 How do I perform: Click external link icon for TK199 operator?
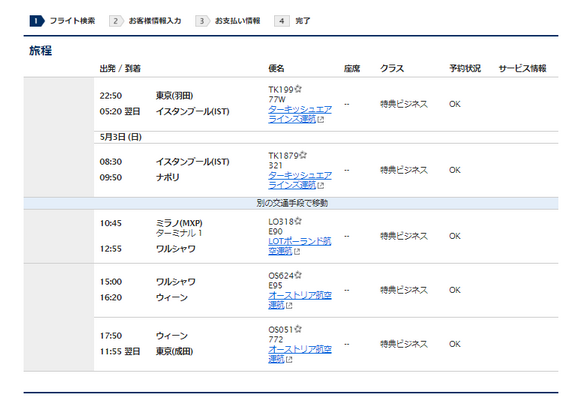(321, 119)
